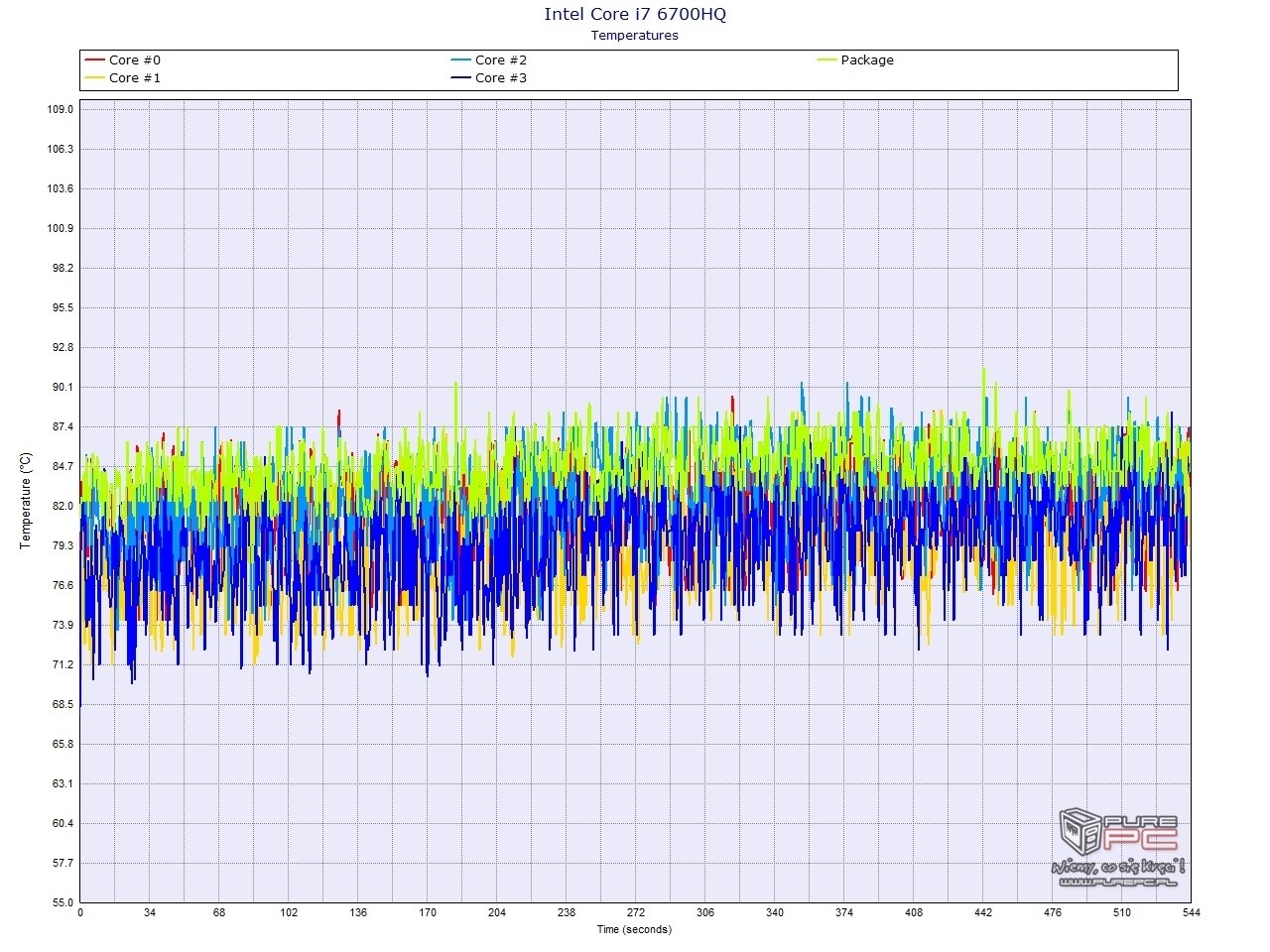Screen dimensions: 1270x952
Task: Click the Core #2 legend label
Action: (500, 60)
